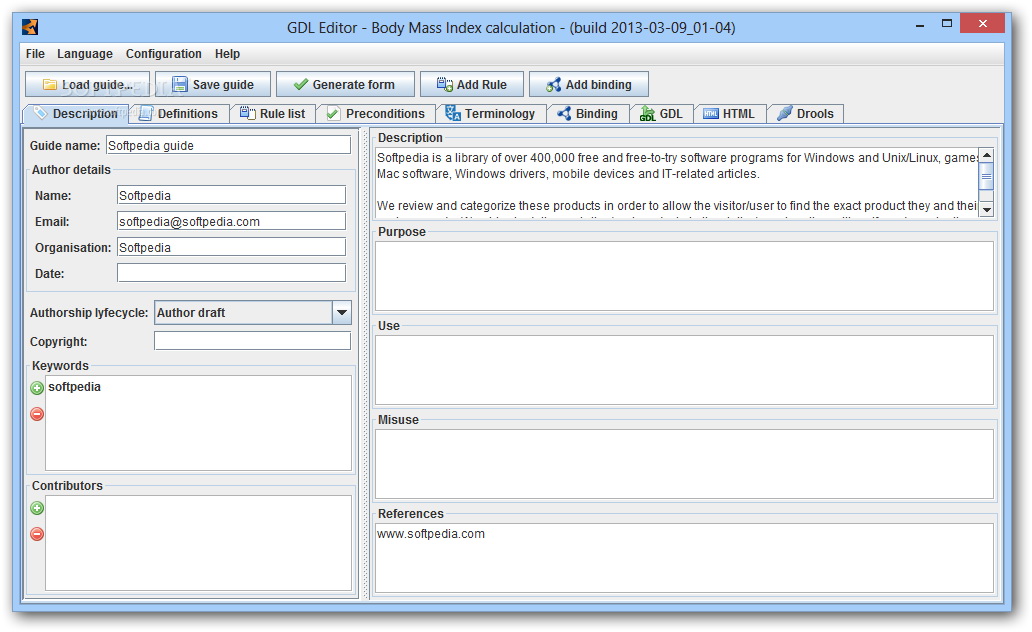Maximize the GDL Editor window
Viewport: 1032px width, 632px height.
click(x=946, y=24)
